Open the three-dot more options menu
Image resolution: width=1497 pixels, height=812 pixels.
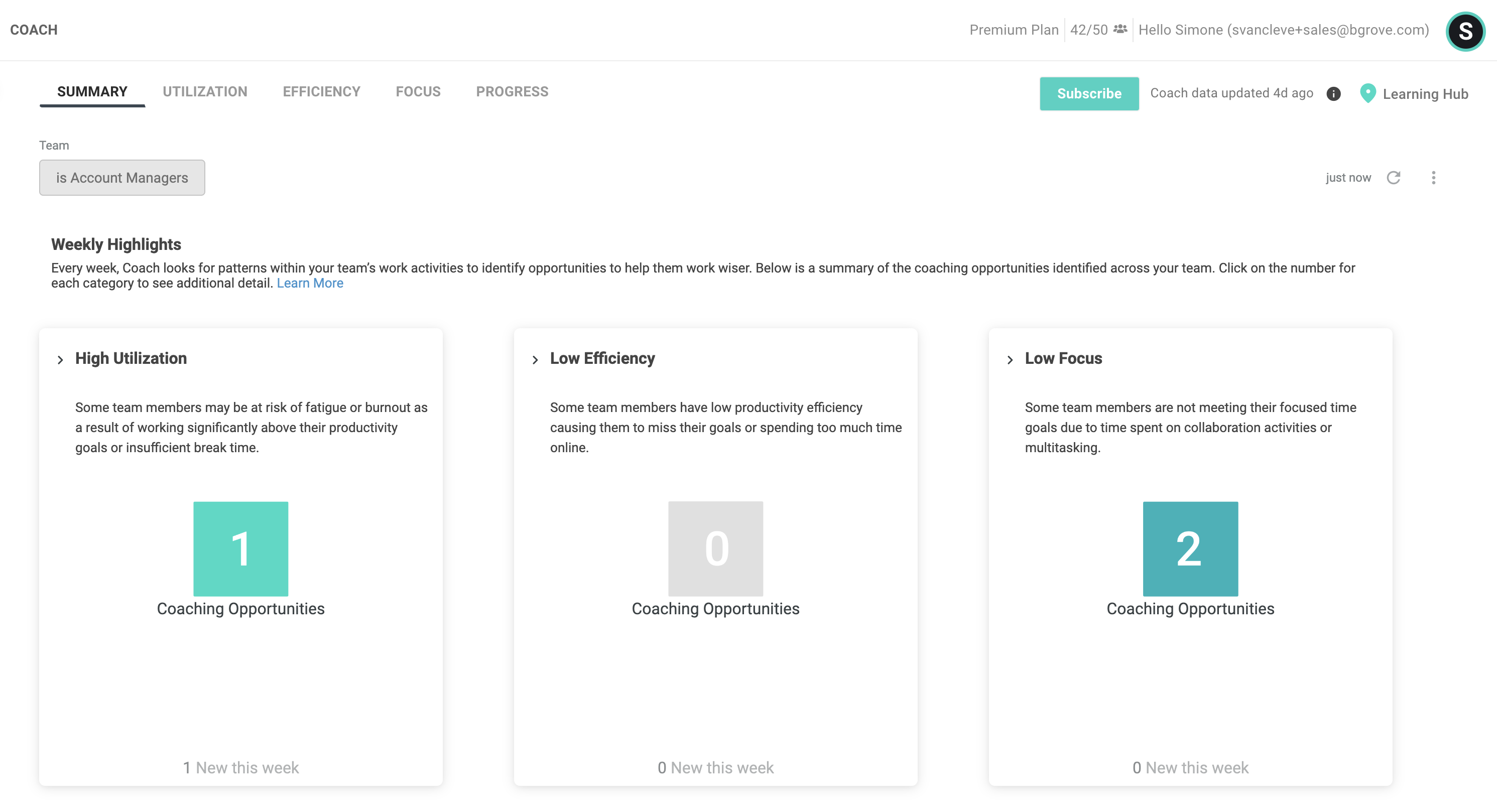click(x=1433, y=178)
